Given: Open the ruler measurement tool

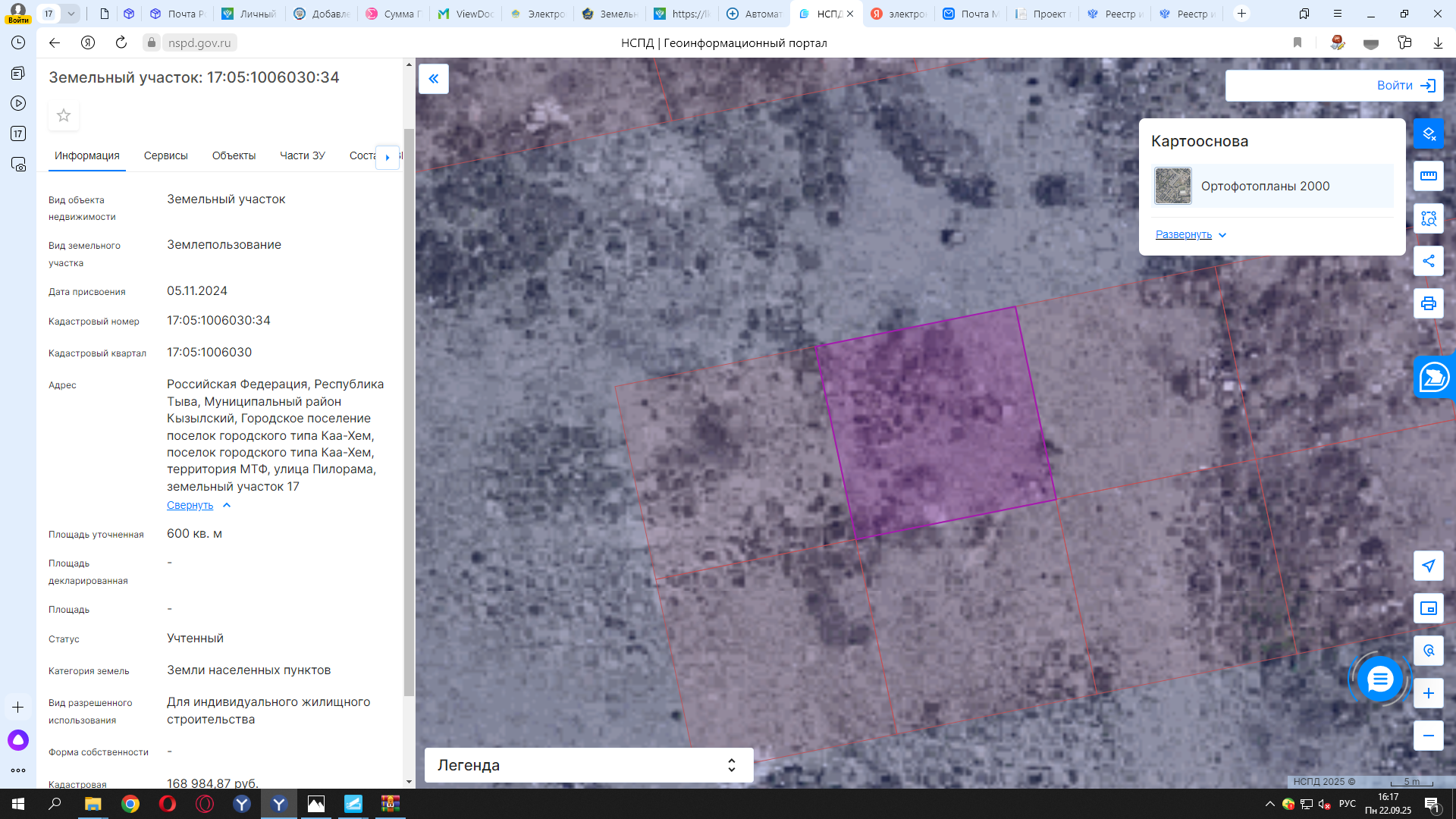Looking at the screenshot, I should (1428, 176).
